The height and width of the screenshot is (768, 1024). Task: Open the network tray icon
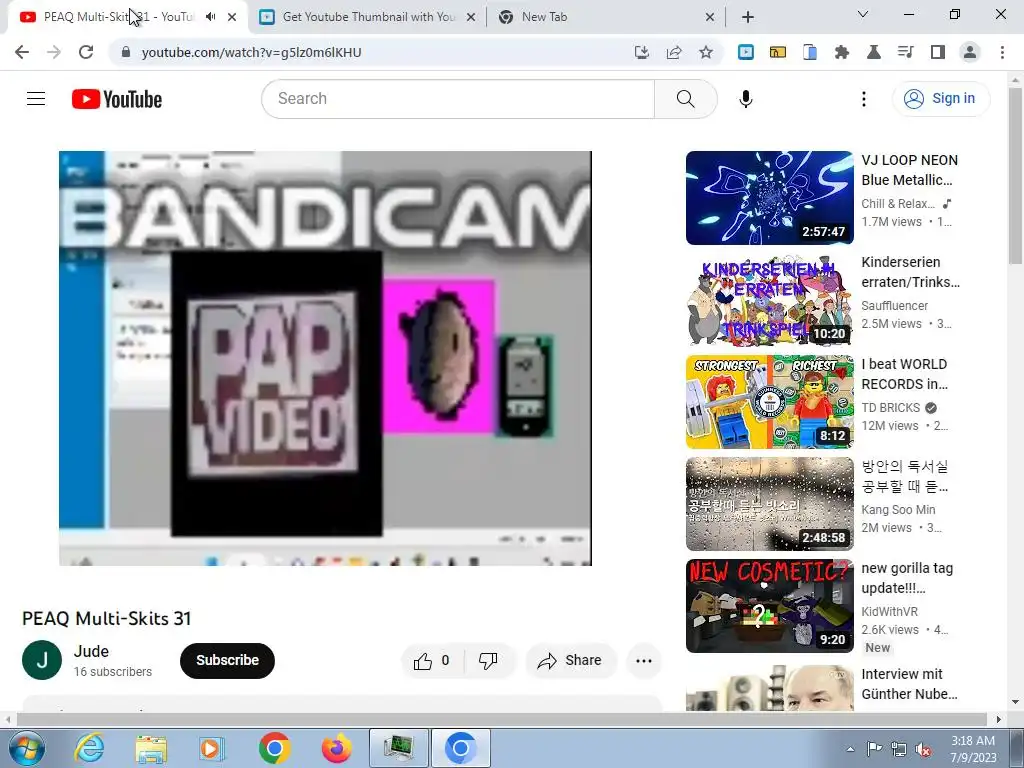[899, 749]
